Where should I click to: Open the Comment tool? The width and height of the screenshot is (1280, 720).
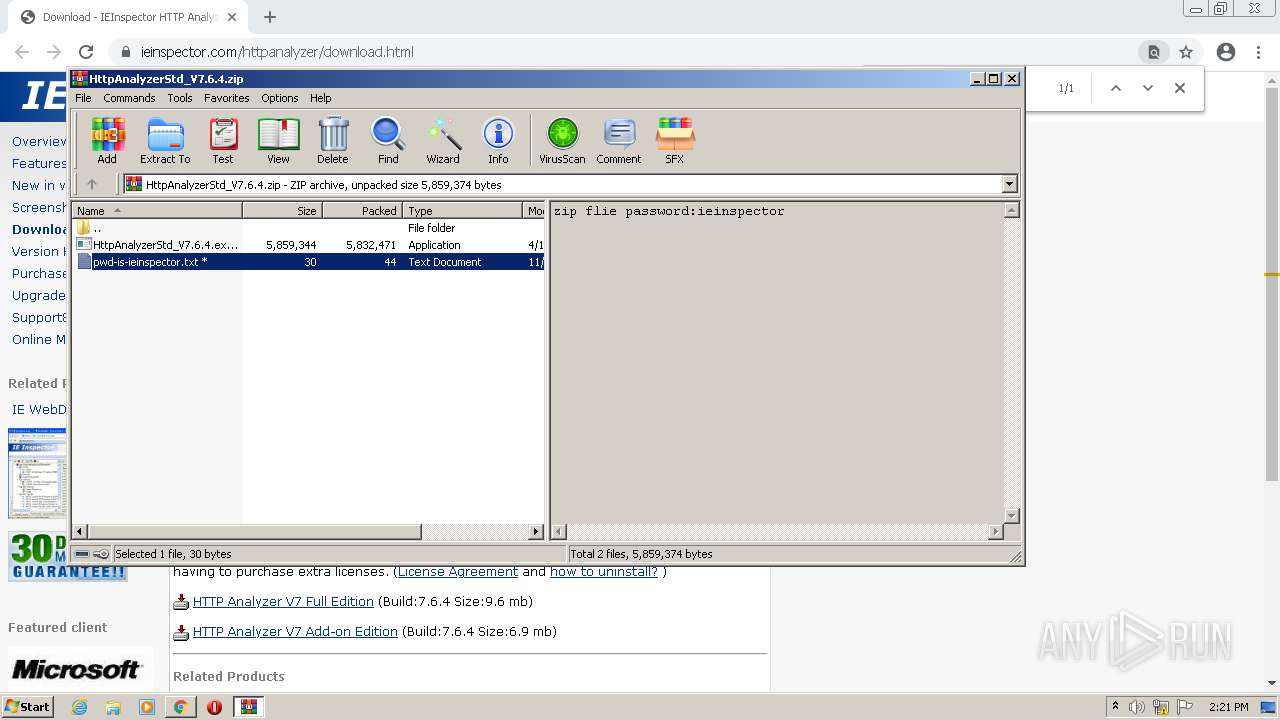pos(619,140)
